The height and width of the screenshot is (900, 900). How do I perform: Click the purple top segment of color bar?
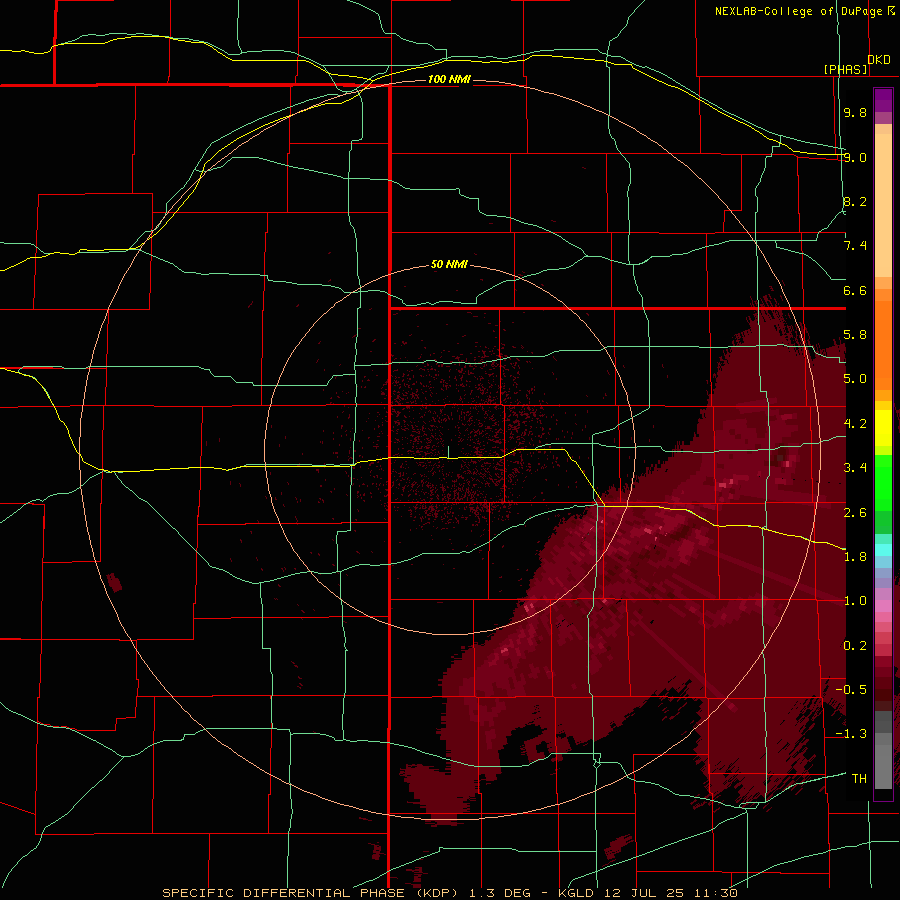(883, 100)
